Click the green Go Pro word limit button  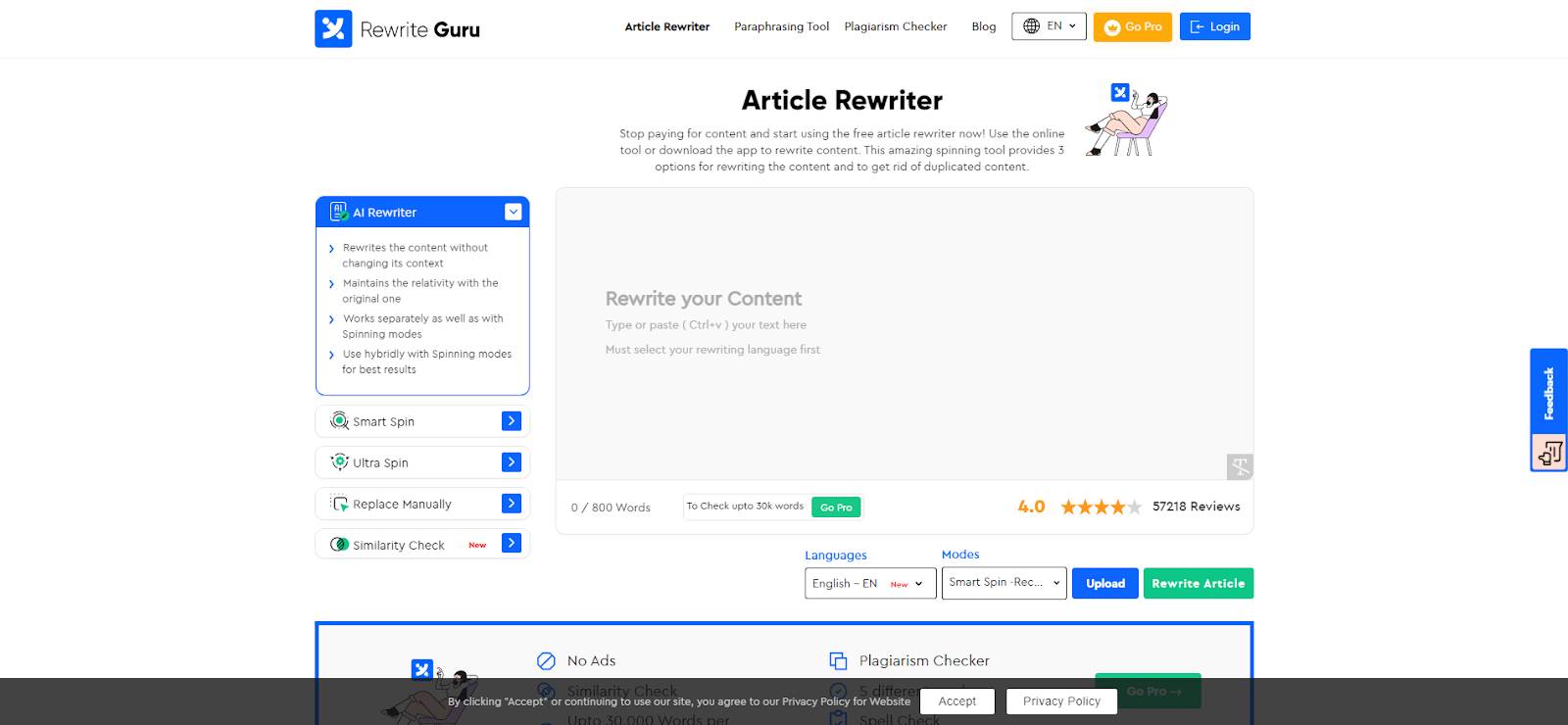pyautogui.click(x=836, y=507)
